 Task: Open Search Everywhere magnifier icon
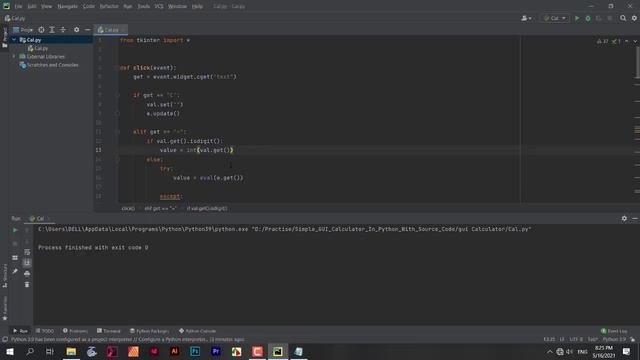click(x=623, y=18)
